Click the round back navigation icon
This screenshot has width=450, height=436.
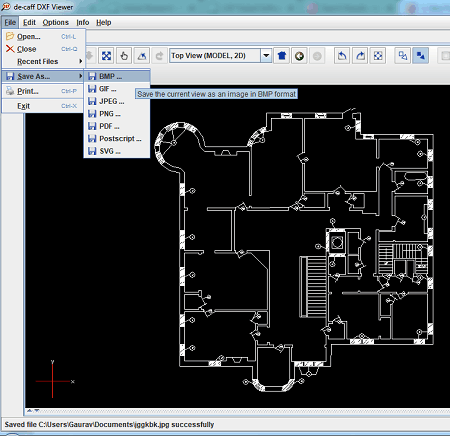tap(299, 56)
